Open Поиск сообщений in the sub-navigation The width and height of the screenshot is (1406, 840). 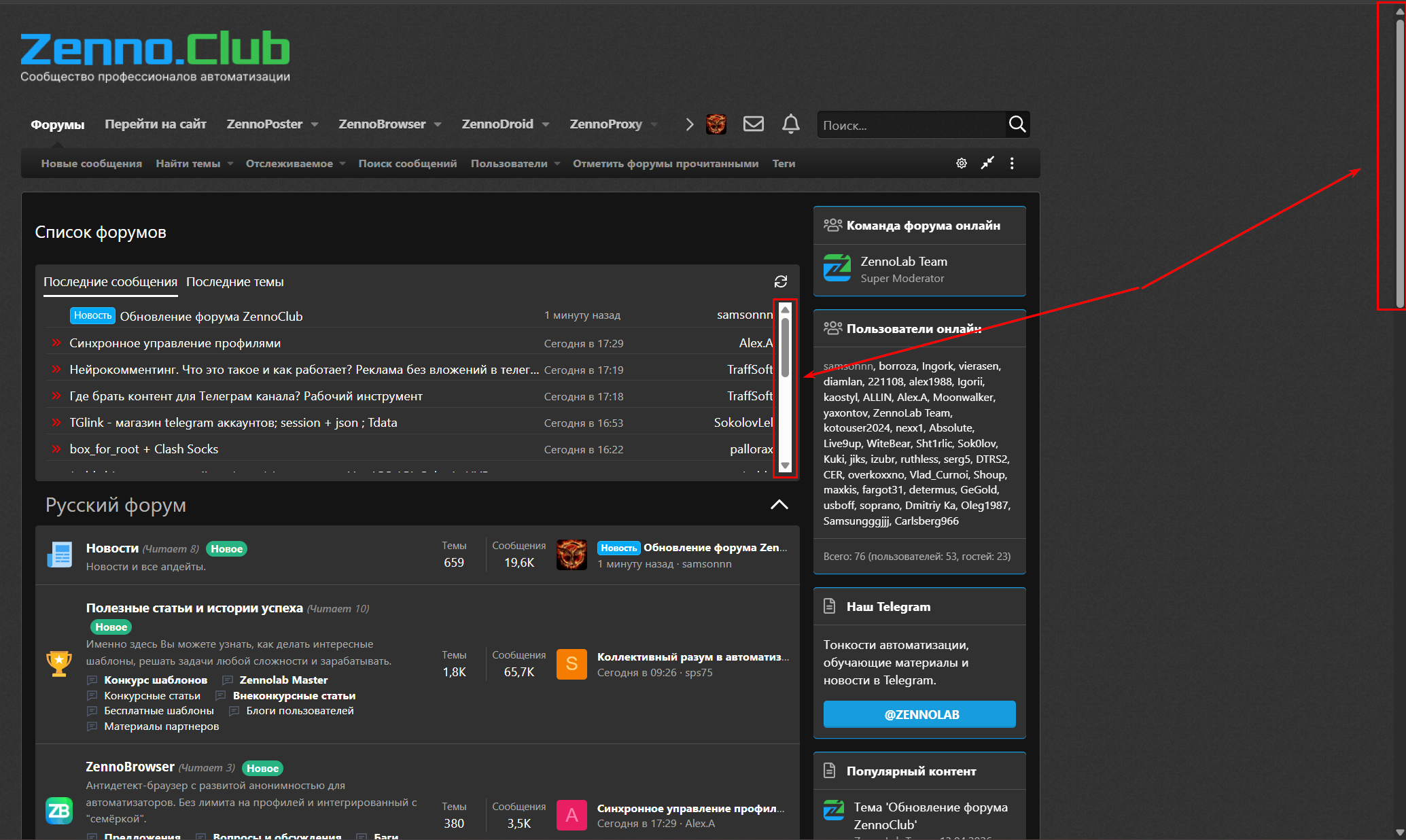tap(408, 164)
